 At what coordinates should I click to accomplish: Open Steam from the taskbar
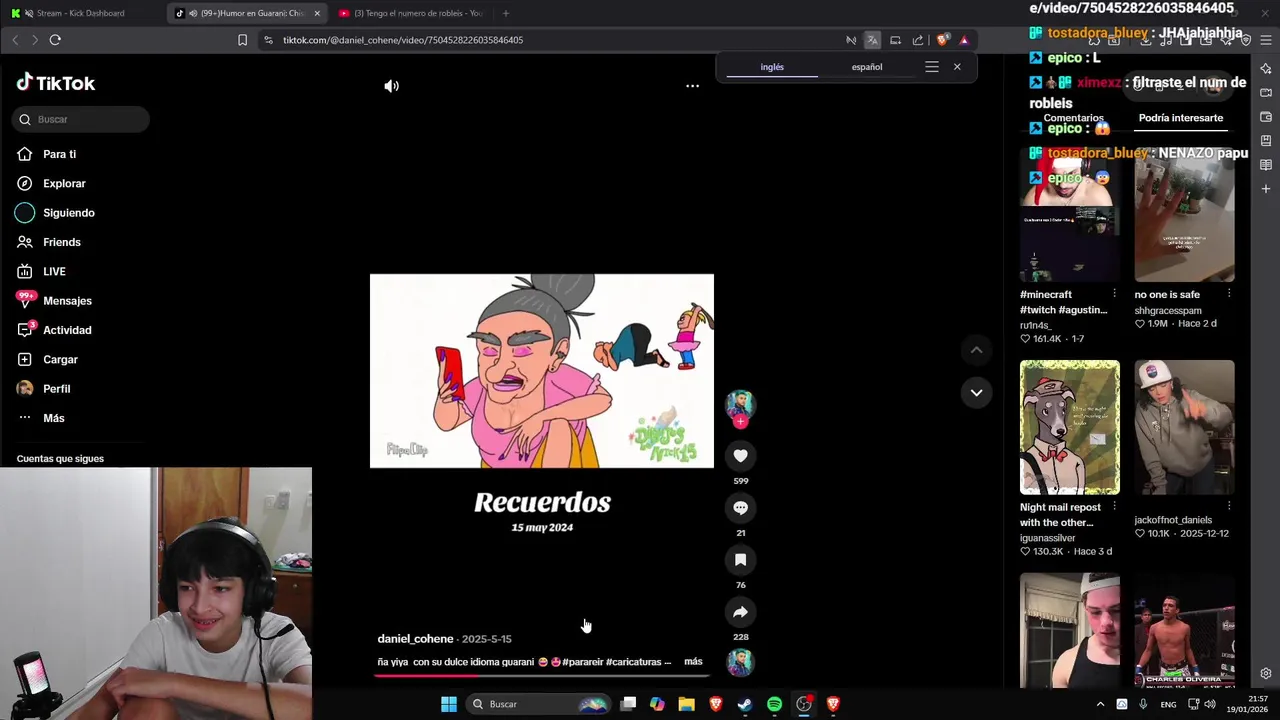(x=745, y=704)
